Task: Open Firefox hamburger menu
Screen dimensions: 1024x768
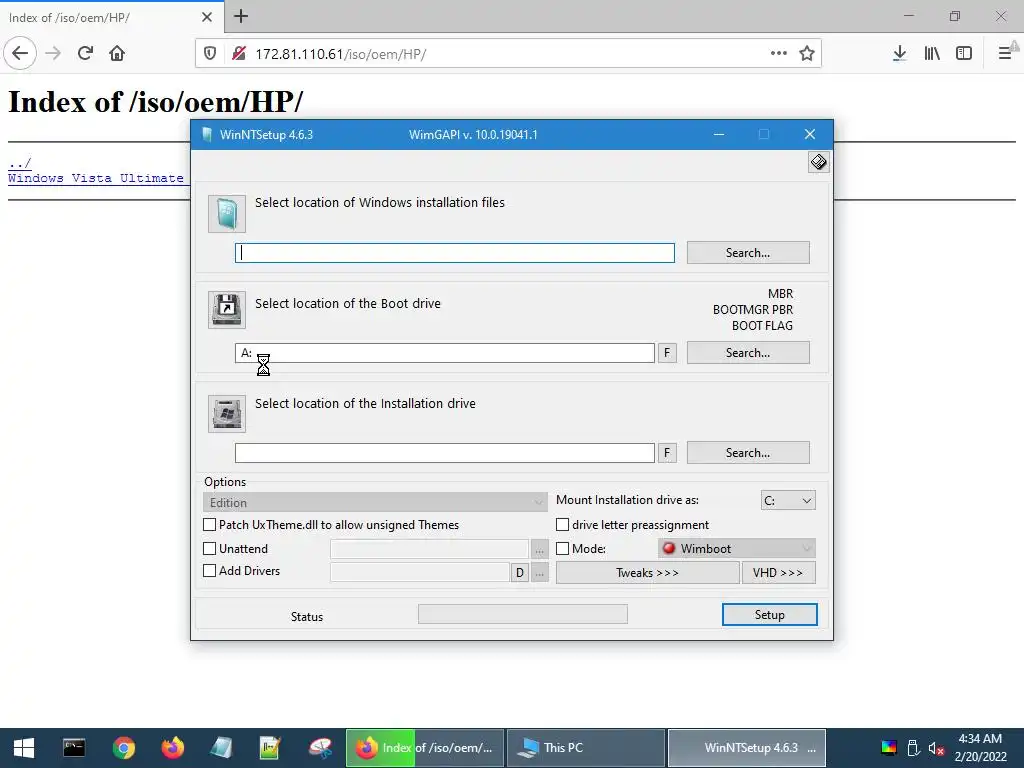Action: coord(1005,54)
